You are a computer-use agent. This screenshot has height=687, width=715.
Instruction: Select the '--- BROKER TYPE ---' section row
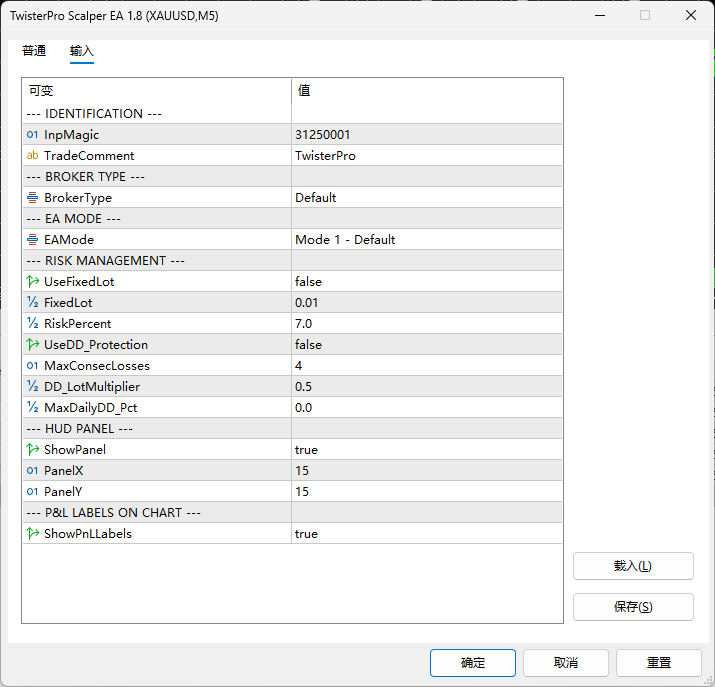tap(292, 176)
